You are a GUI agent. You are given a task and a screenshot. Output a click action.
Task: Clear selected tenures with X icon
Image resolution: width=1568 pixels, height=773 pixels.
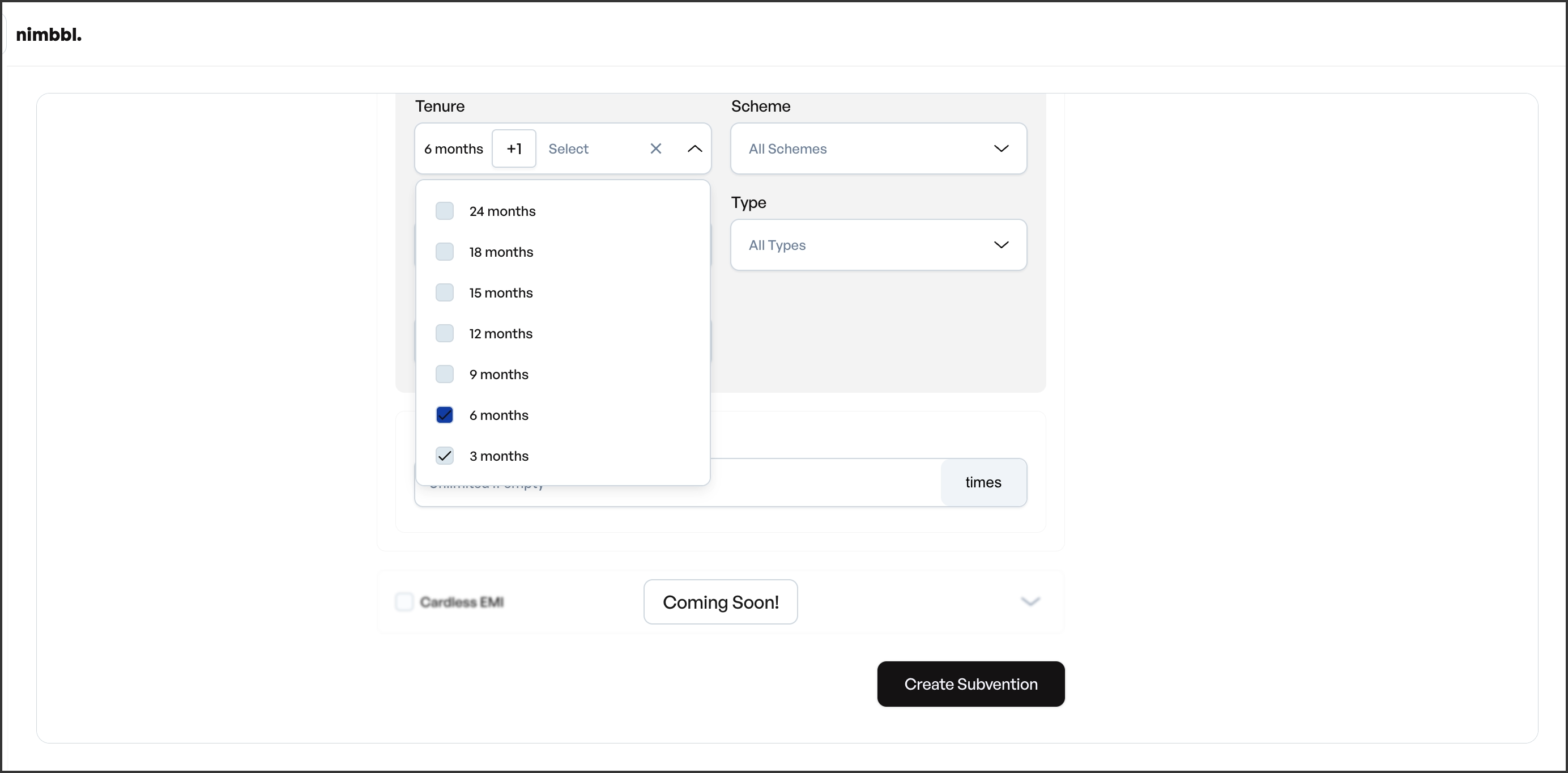click(x=655, y=148)
